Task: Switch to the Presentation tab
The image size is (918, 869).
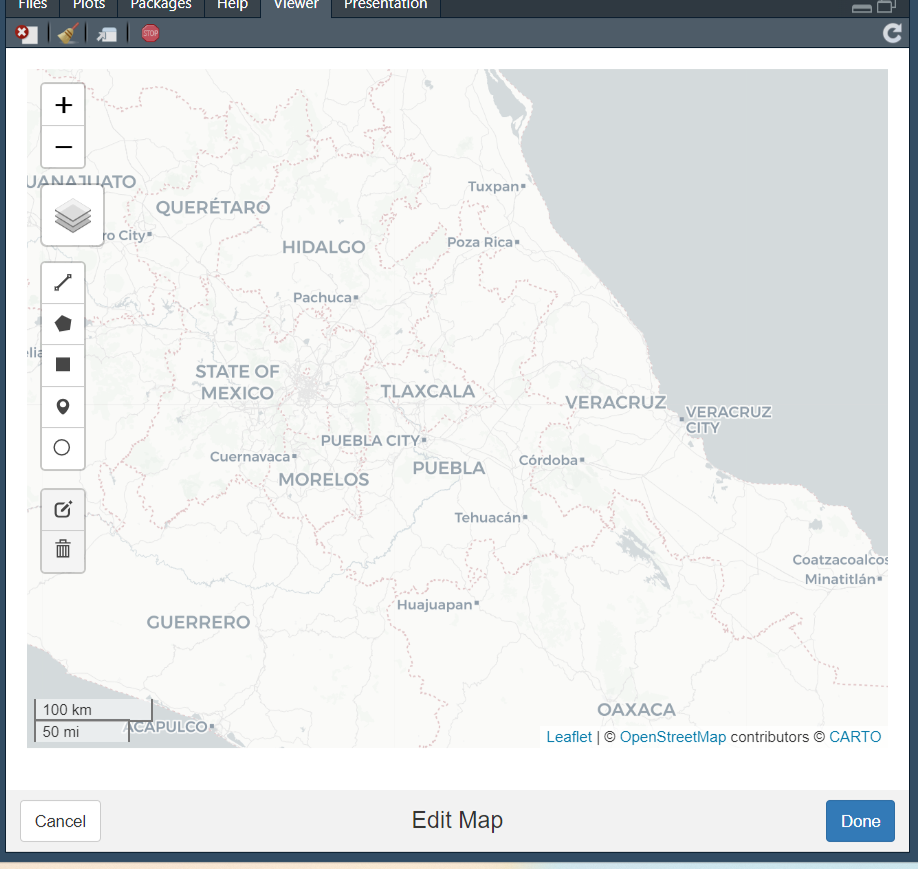Action: (x=385, y=5)
